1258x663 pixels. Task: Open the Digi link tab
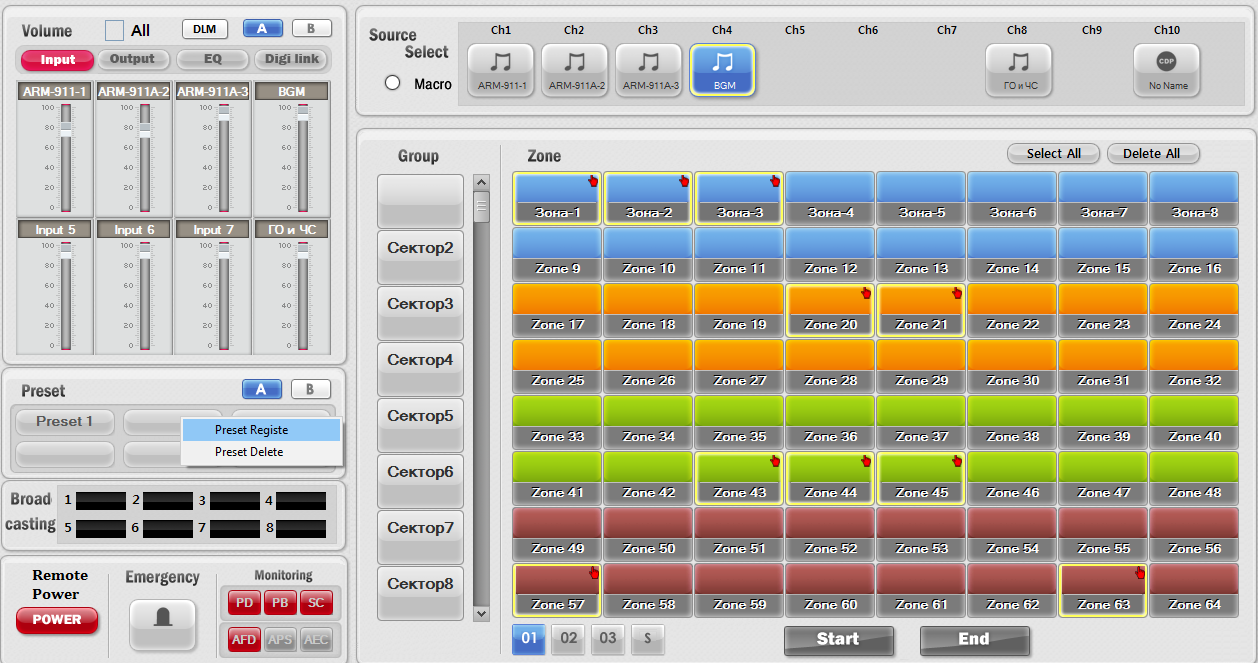click(x=292, y=59)
